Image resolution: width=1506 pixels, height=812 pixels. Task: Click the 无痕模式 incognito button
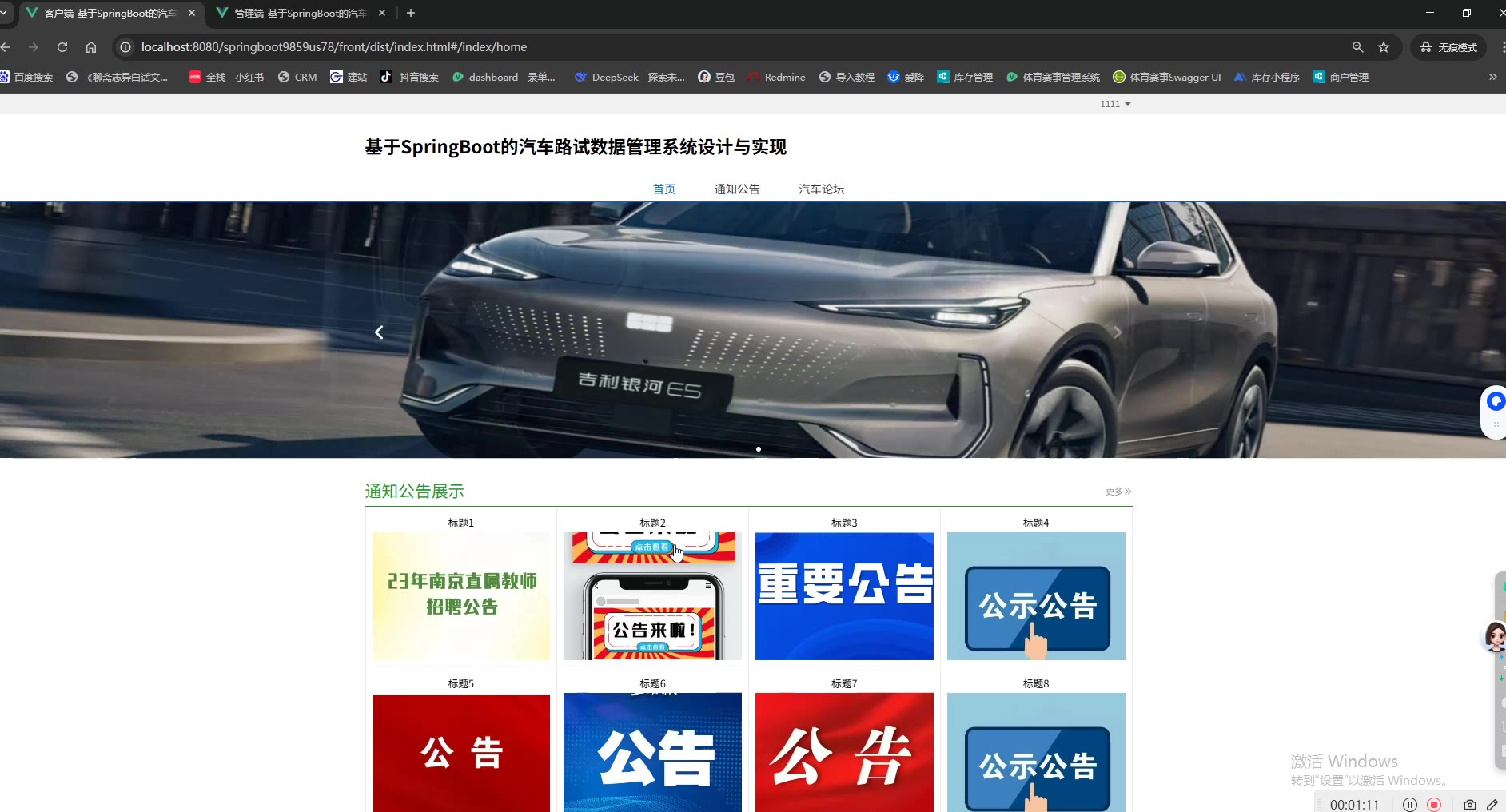click(1448, 47)
